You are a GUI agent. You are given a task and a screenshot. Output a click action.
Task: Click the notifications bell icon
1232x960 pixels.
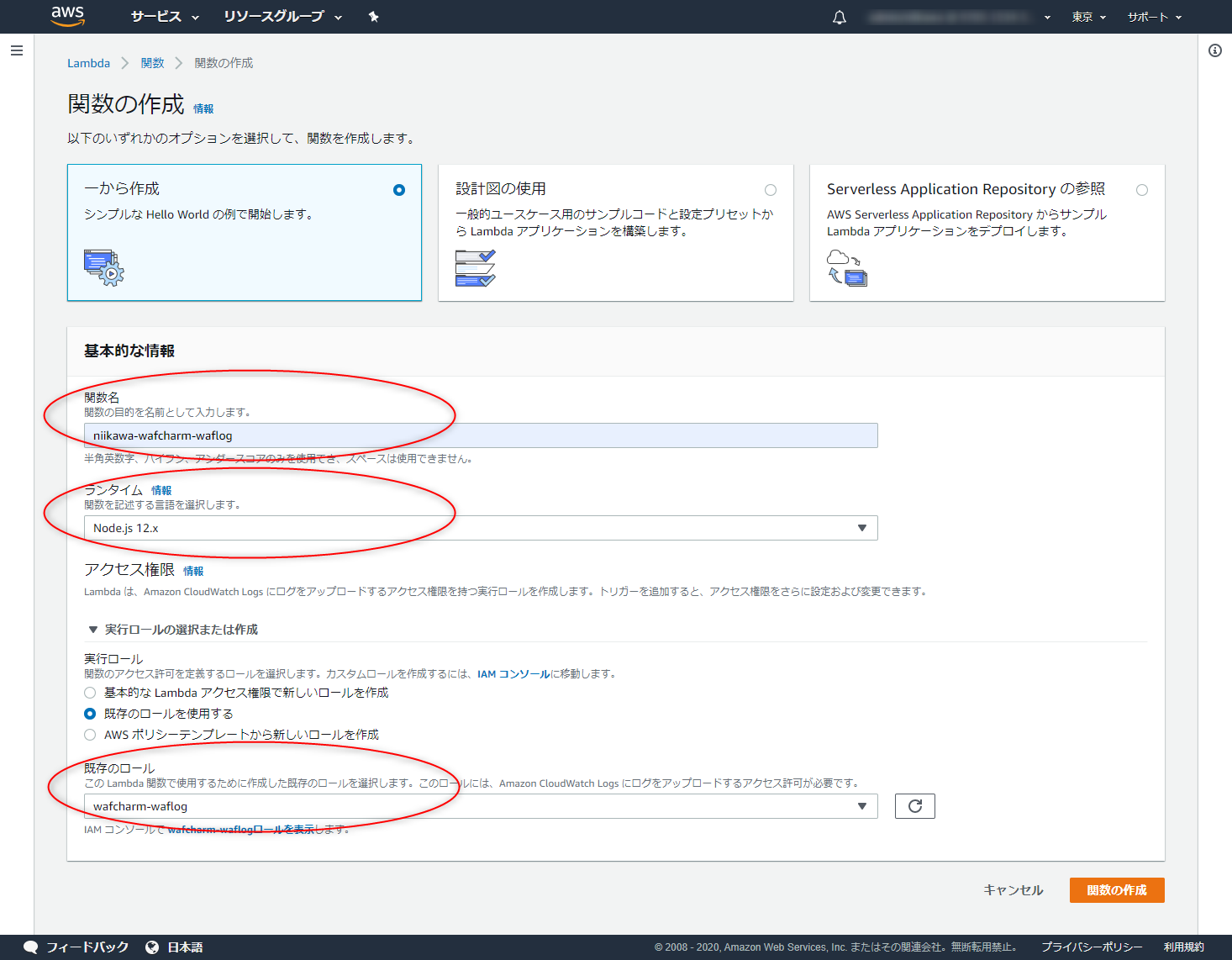[x=839, y=17]
